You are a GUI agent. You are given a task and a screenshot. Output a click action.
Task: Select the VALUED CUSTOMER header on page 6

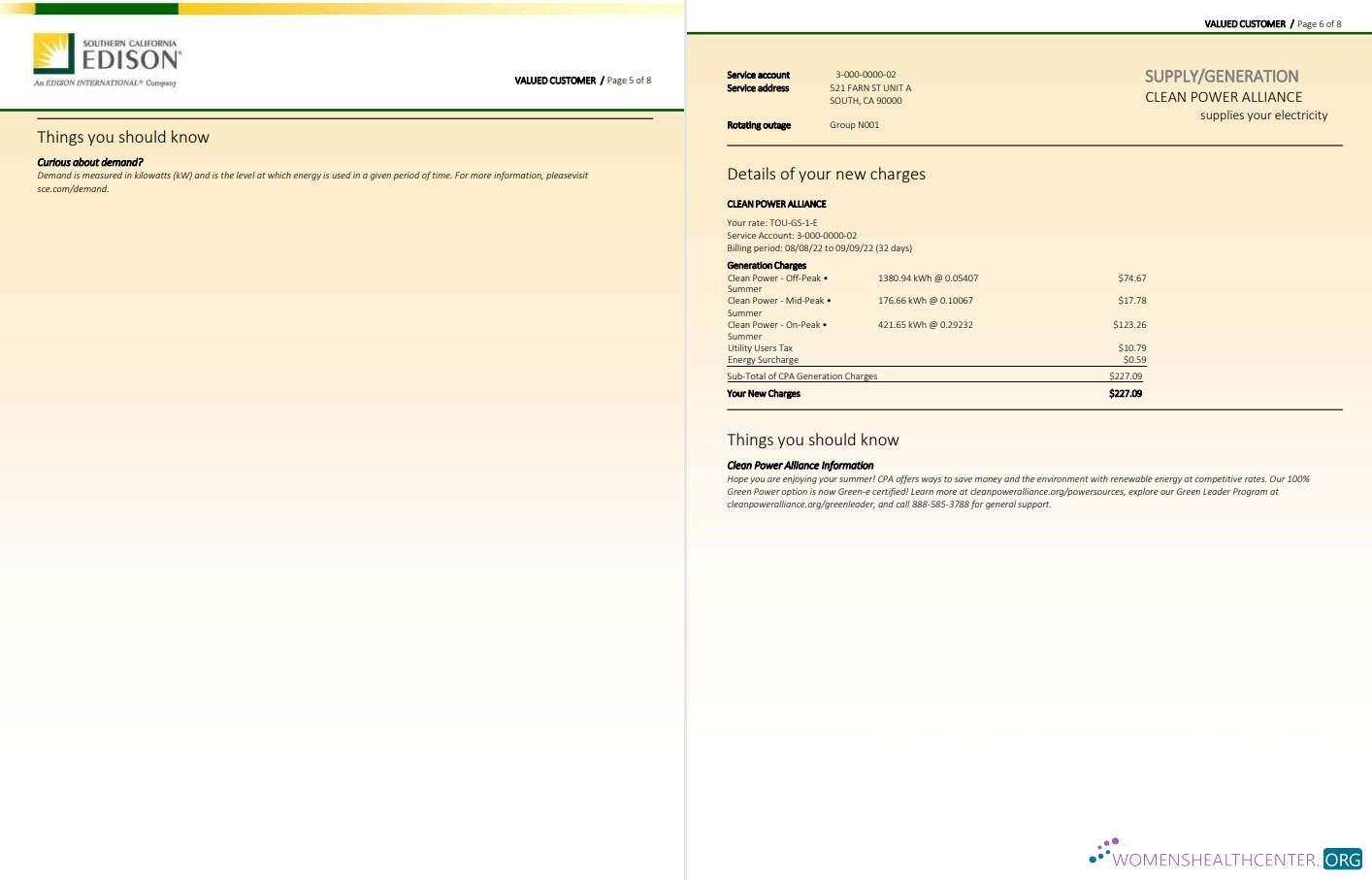1245,24
